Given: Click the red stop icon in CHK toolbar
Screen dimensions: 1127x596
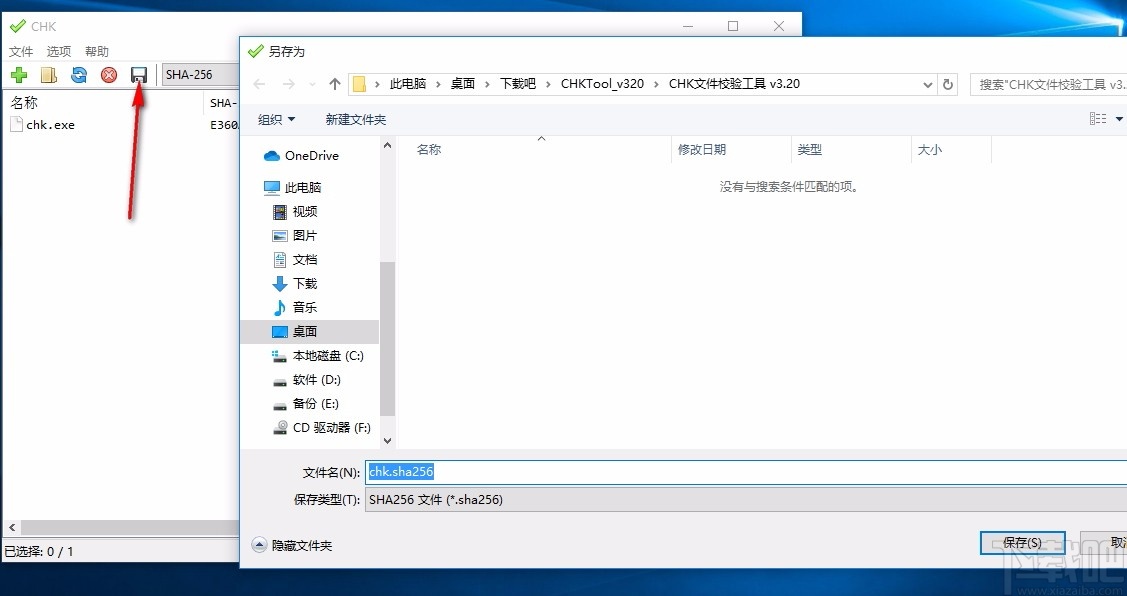Looking at the screenshot, I should (108, 74).
